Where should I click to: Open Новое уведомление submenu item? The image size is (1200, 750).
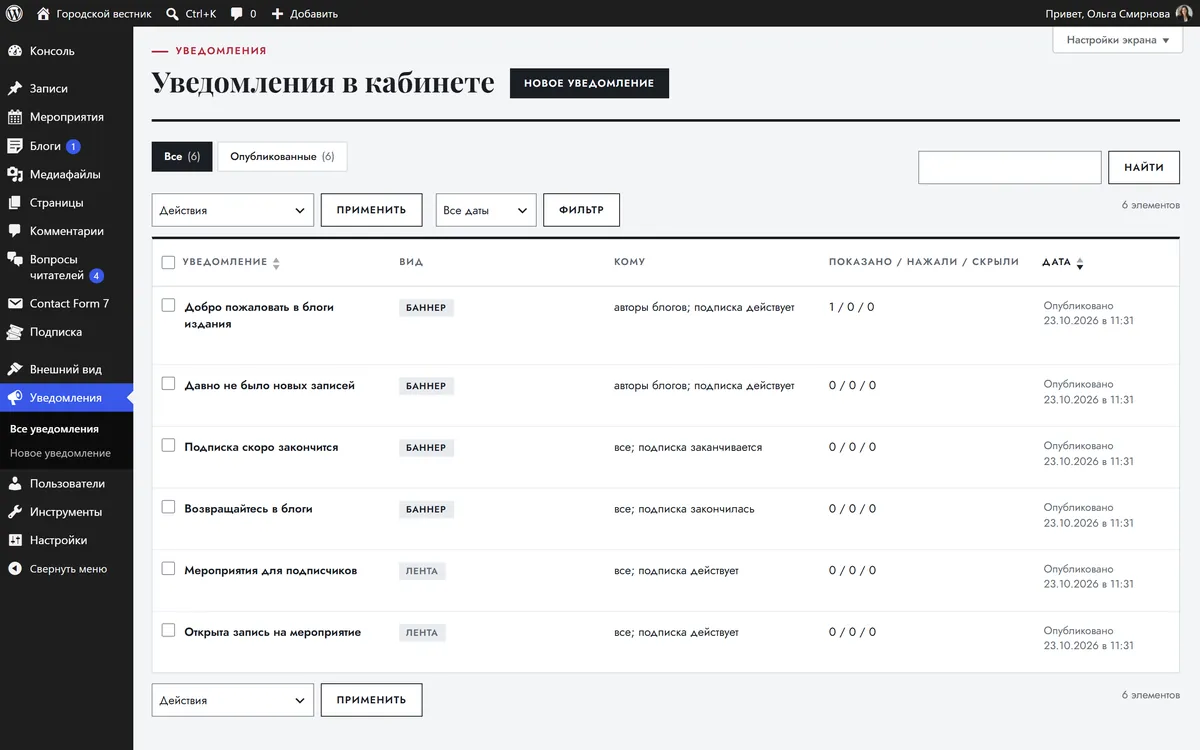pos(60,453)
